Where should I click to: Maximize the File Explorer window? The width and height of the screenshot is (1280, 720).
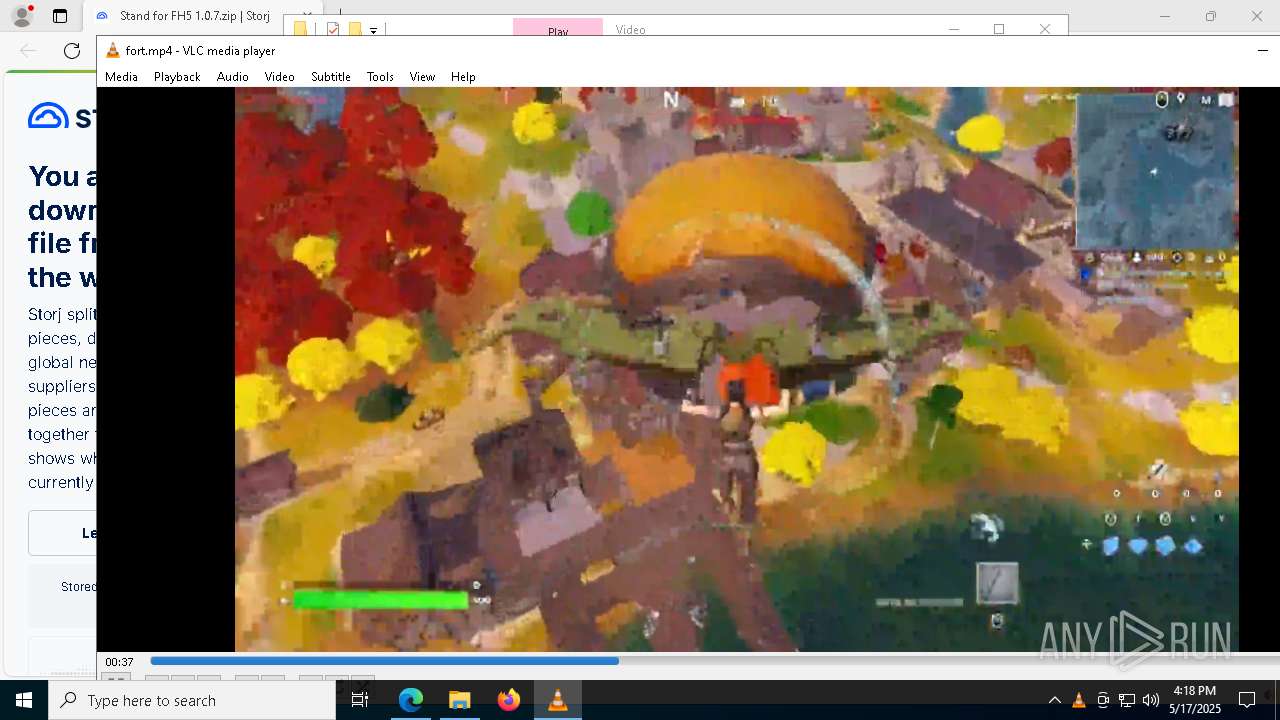(999, 29)
